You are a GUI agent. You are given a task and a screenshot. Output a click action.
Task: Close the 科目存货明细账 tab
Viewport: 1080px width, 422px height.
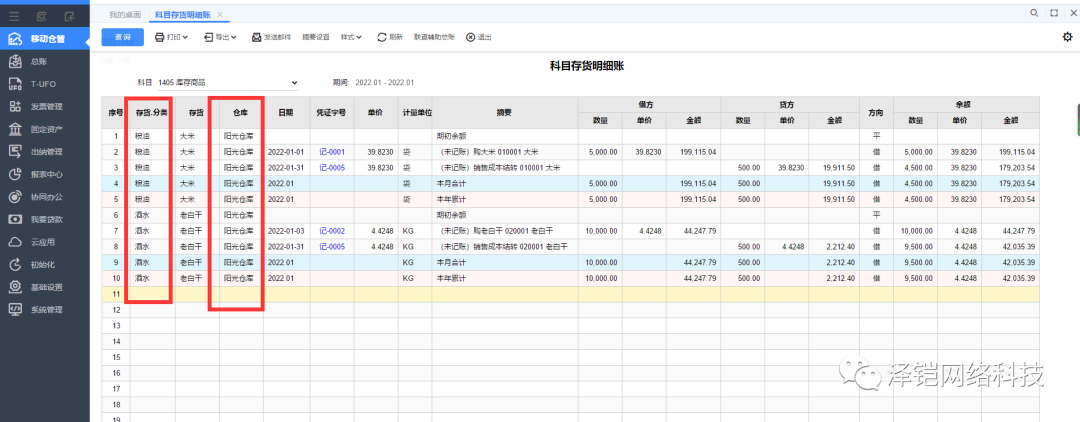point(220,15)
